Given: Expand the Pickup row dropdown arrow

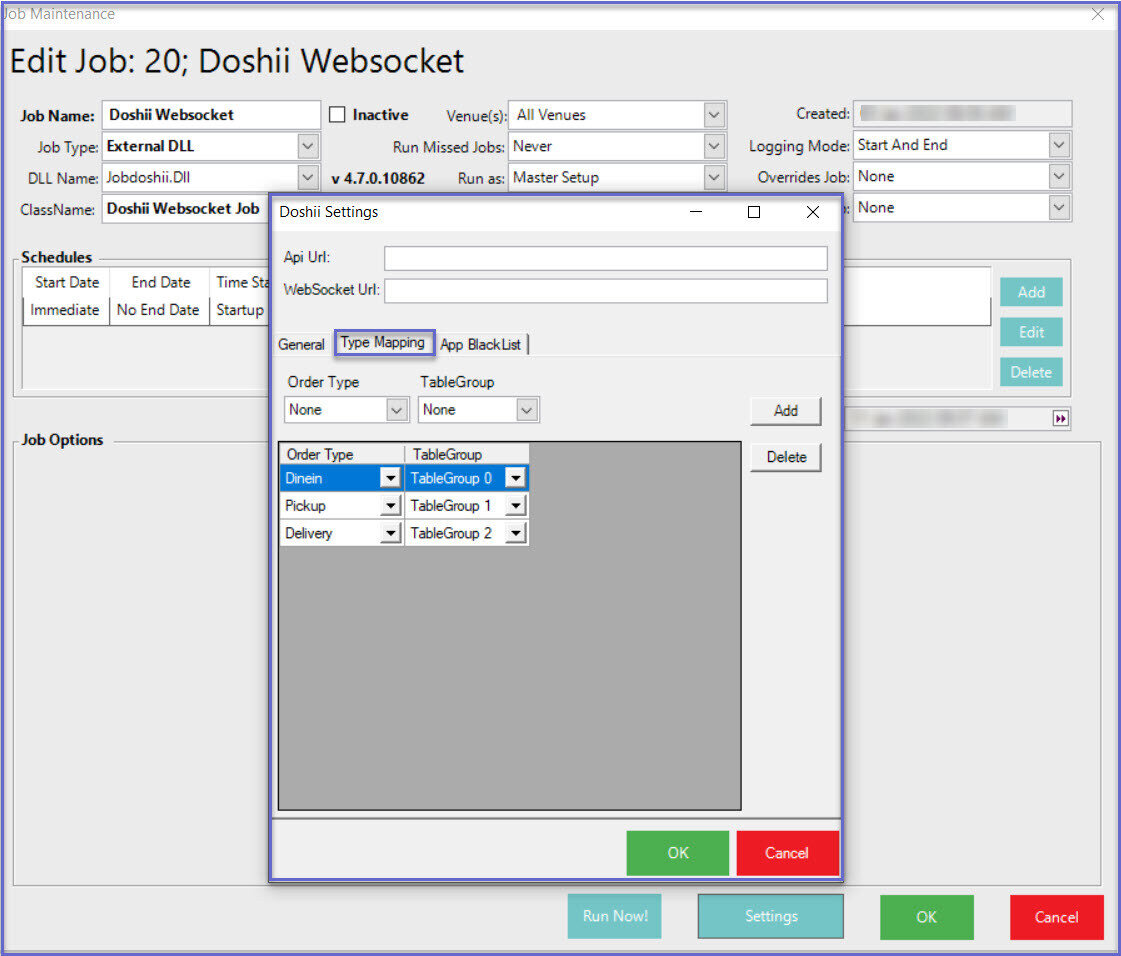Looking at the screenshot, I should tap(390, 506).
